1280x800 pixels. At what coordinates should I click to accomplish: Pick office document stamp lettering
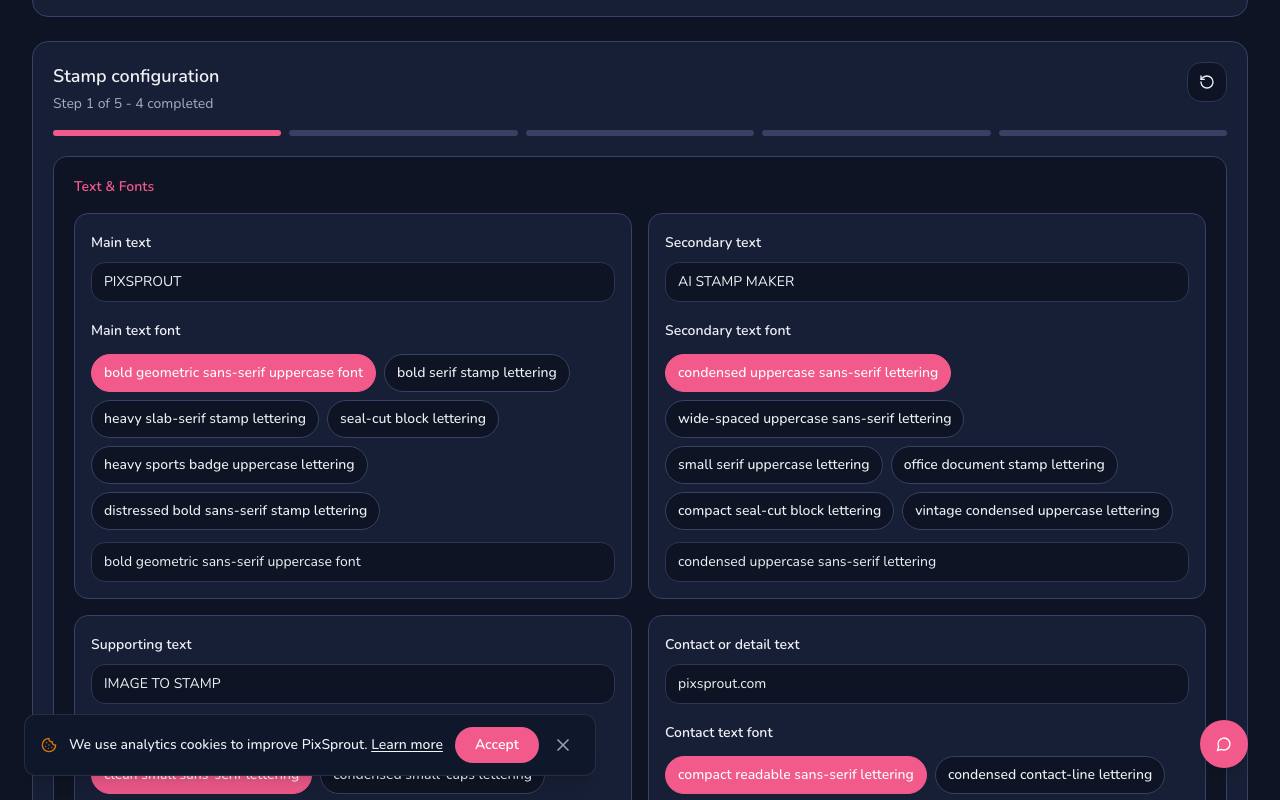point(1004,465)
